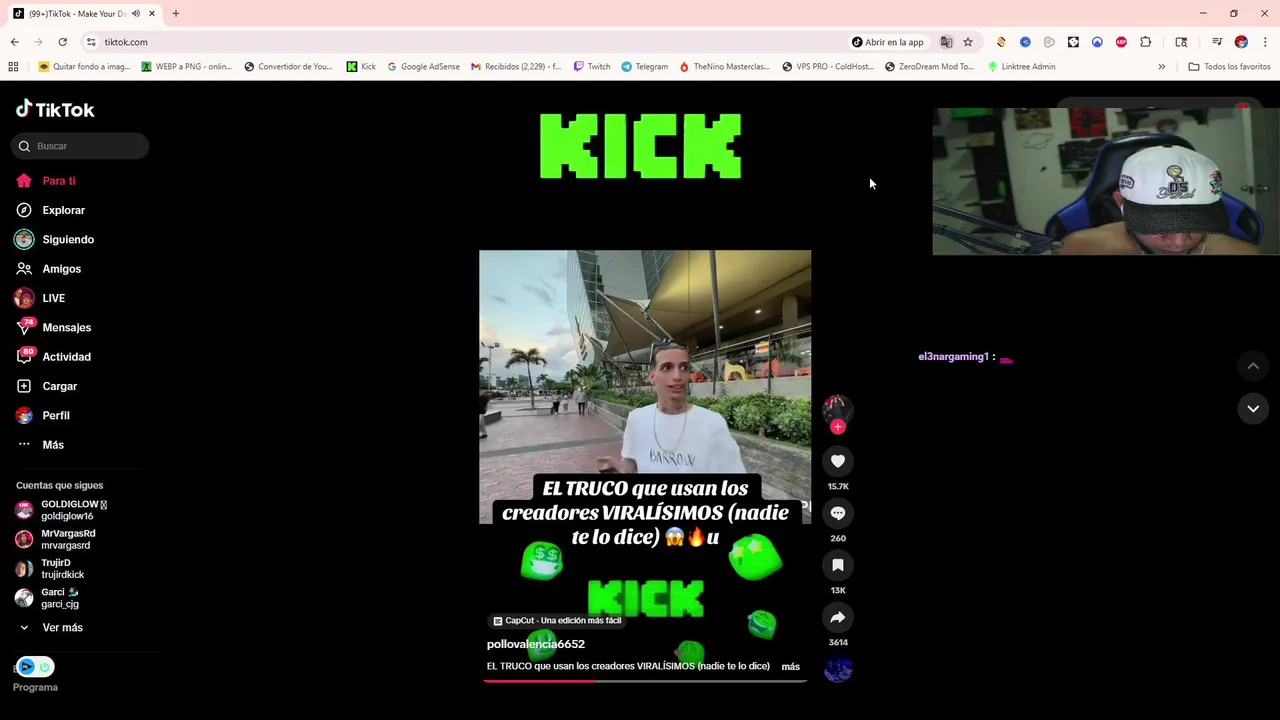Open pollovalencia6652 profile link
Screen dimensions: 1280x720
536,644
